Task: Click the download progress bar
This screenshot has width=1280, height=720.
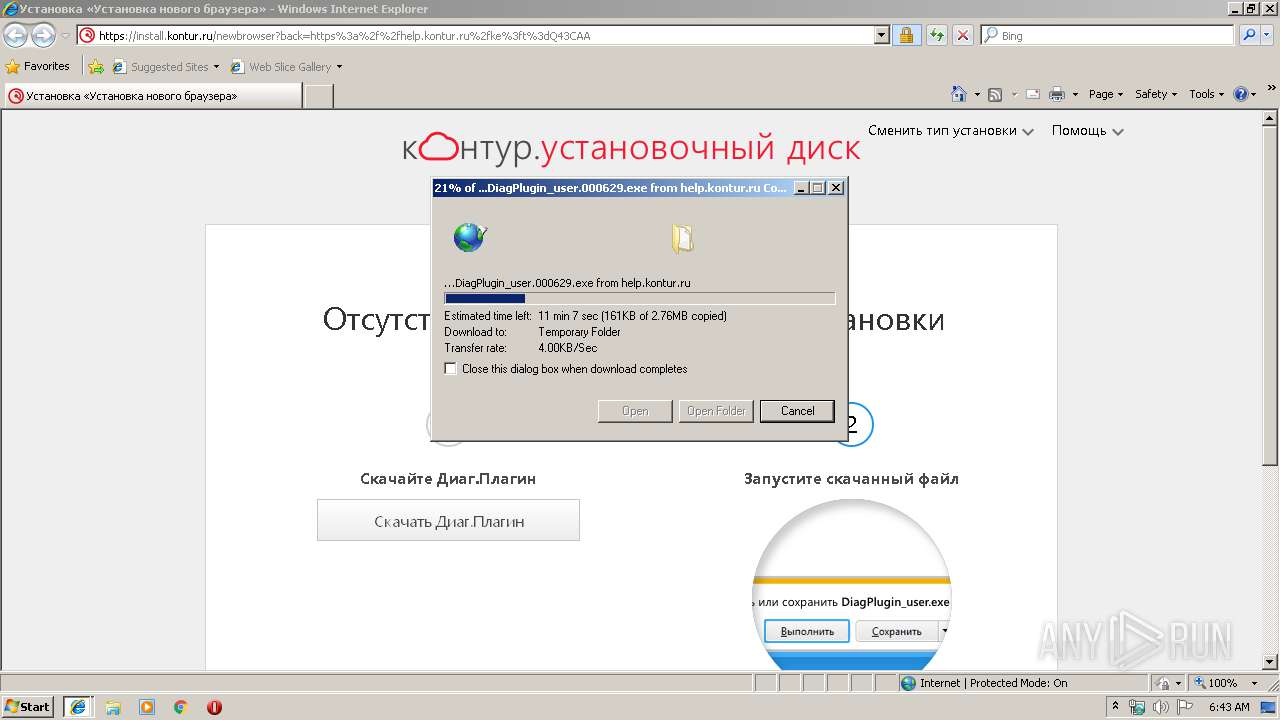Action: click(639, 298)
